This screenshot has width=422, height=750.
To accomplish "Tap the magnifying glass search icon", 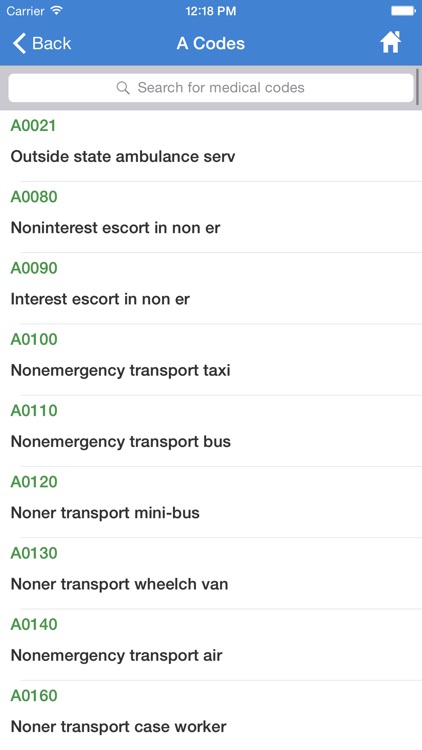I will click(123, 88).
